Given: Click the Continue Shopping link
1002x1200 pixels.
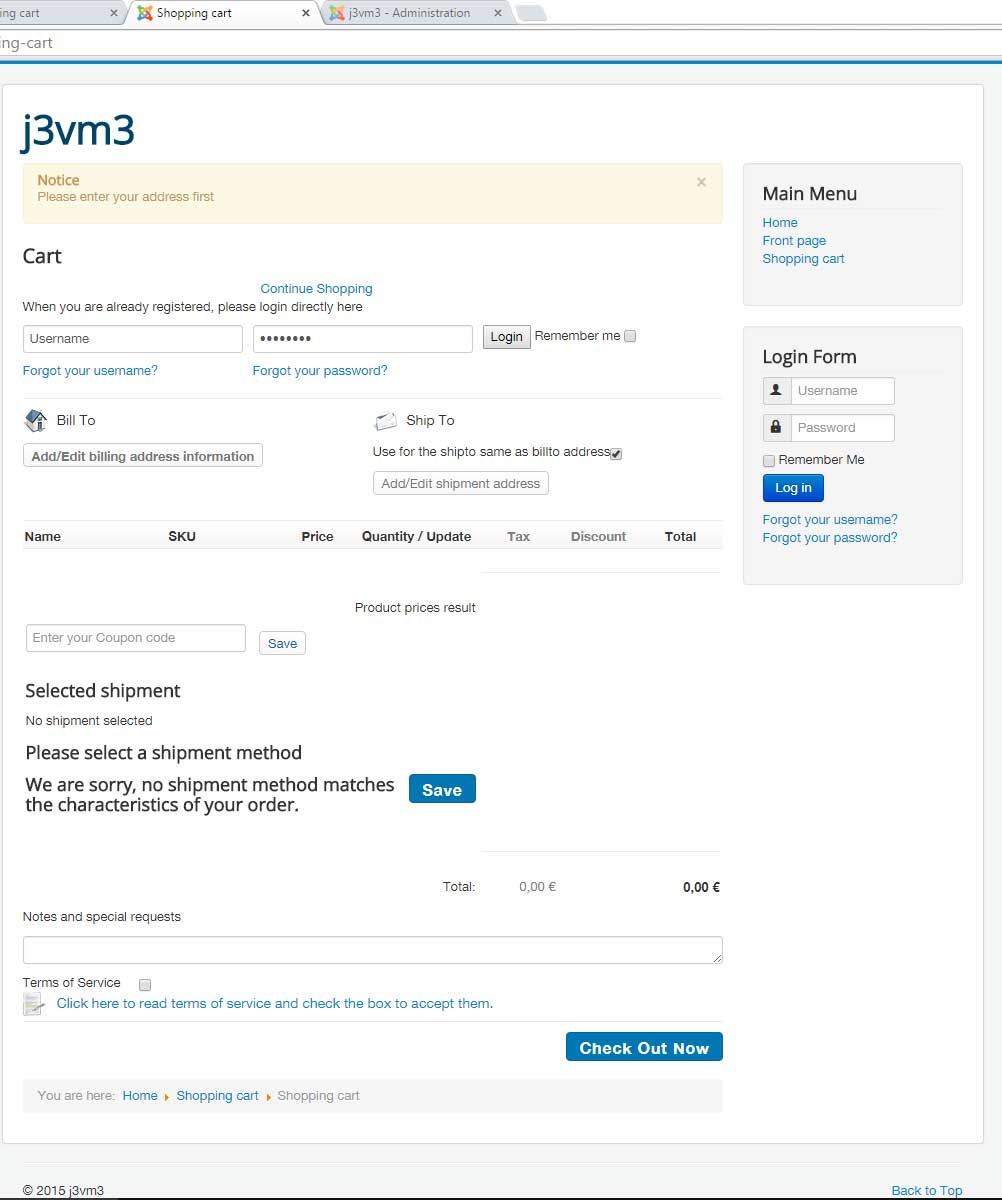Looking at the screenshot, I should pos(316,289).
